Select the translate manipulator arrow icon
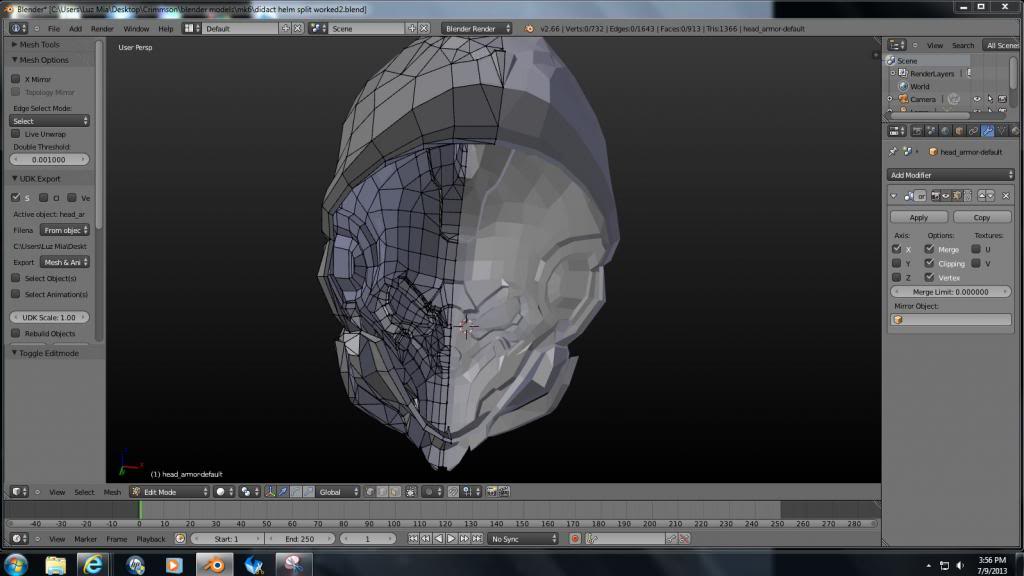Image resolution: width=1024 pixels, height=576 pixels. click(284, 492)
